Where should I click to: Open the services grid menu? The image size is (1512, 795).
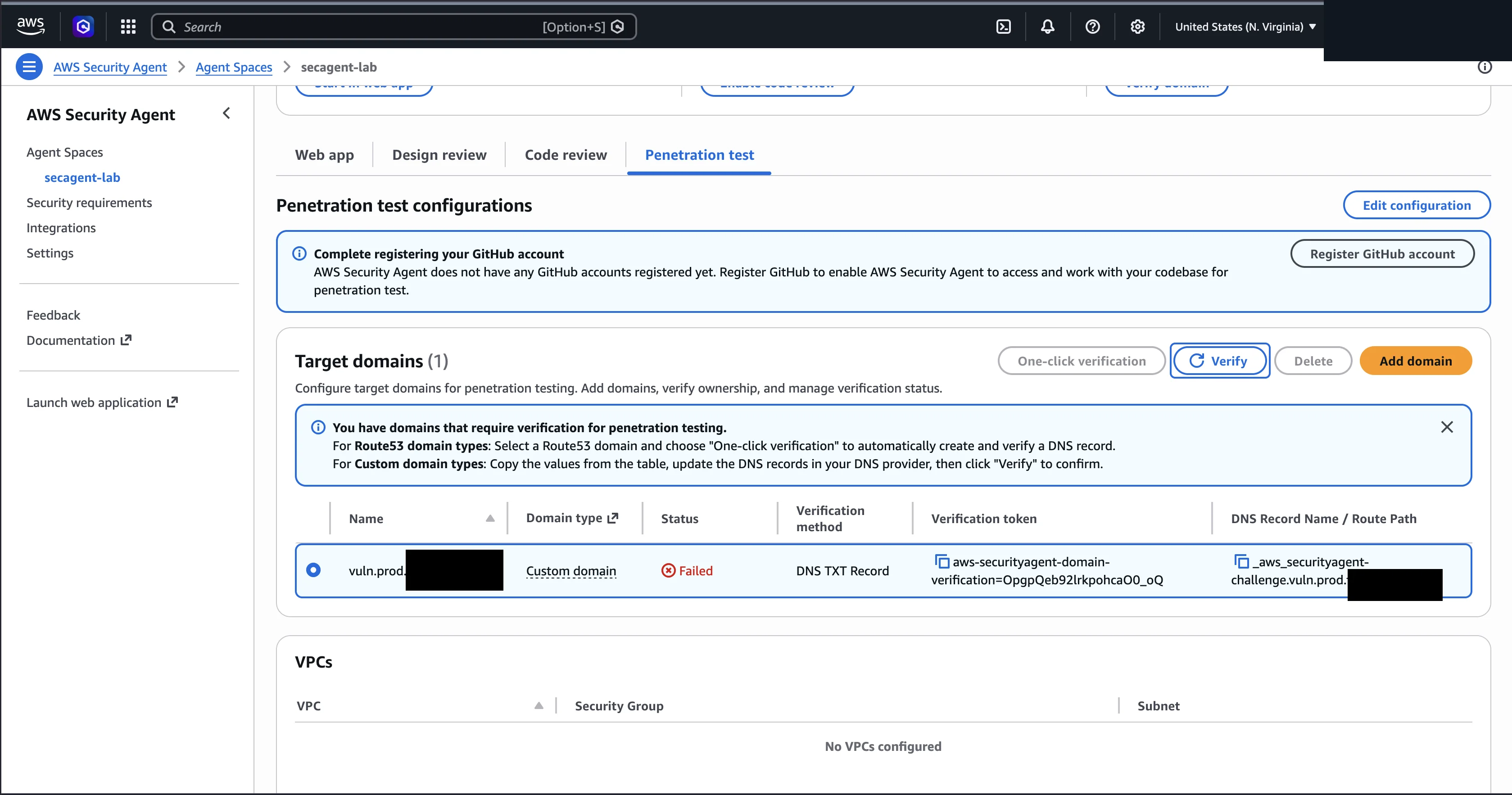point(128,27)
